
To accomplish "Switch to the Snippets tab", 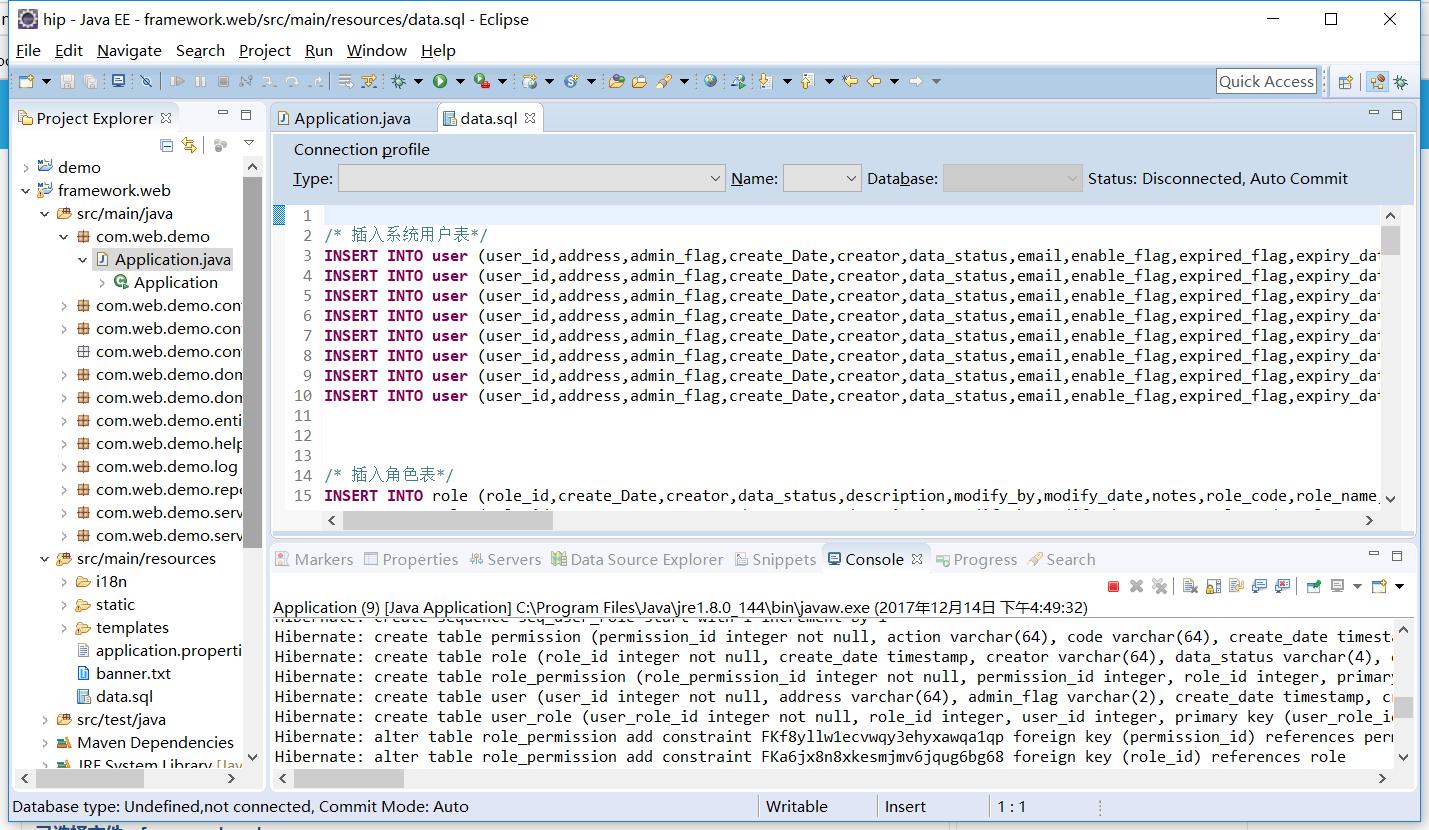I will click(x=775, y=560).
